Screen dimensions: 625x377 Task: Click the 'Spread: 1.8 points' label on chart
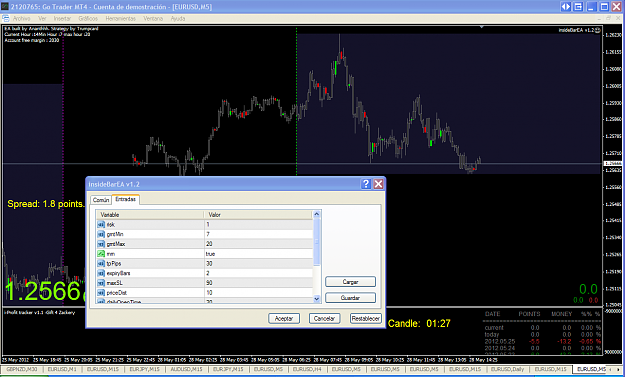coord(46,204)
